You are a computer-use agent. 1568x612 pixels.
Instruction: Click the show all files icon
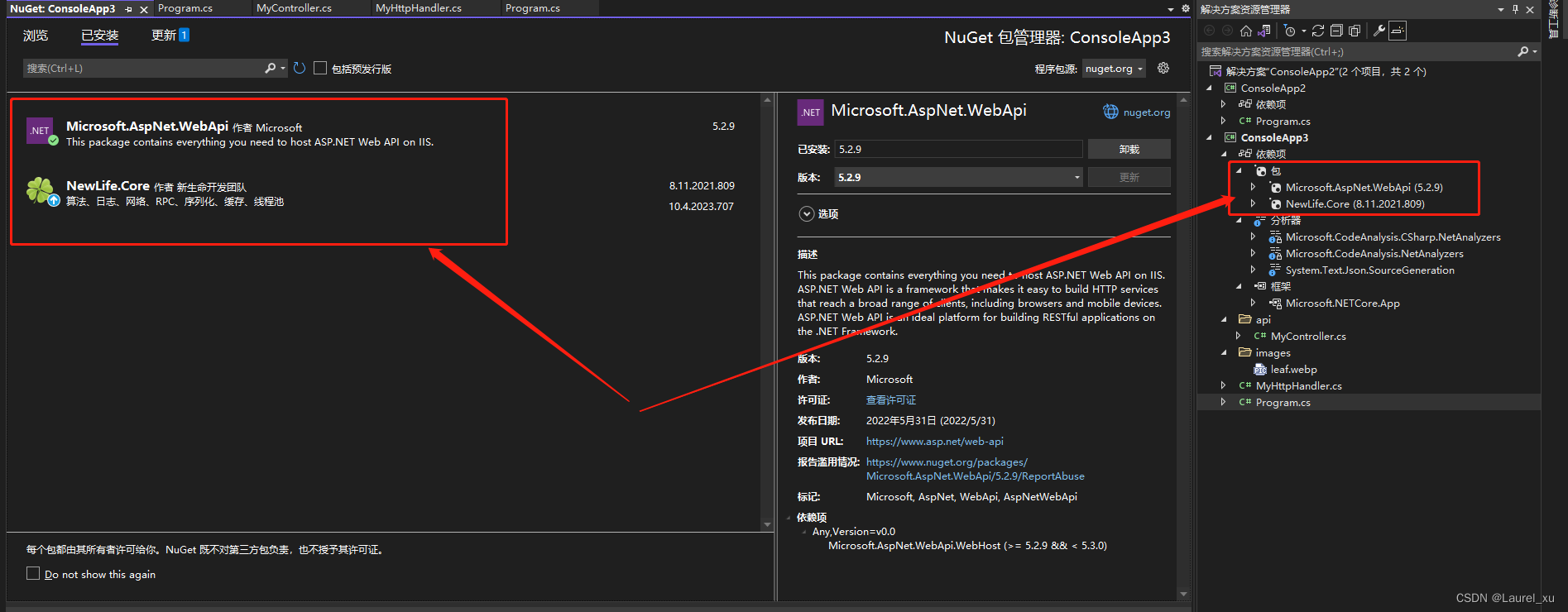click(1355, 31)
